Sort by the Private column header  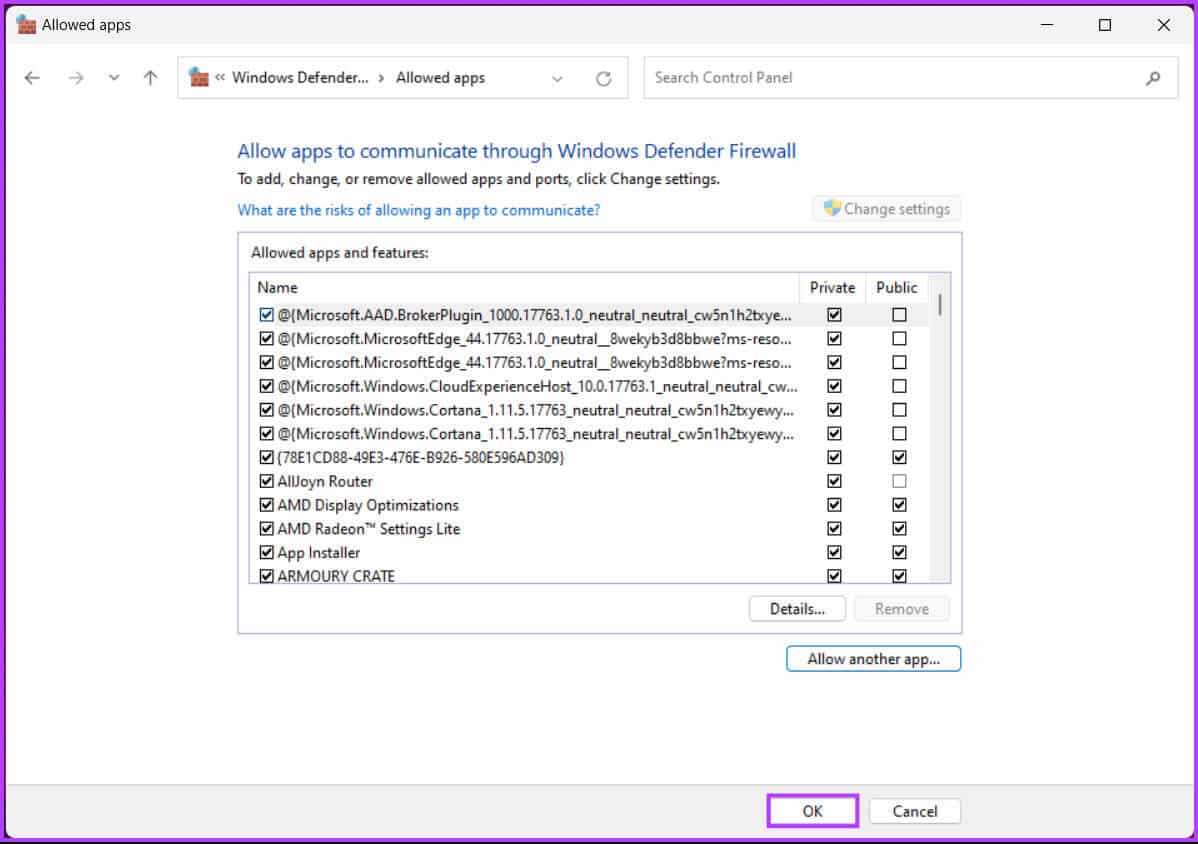point(832,288)
